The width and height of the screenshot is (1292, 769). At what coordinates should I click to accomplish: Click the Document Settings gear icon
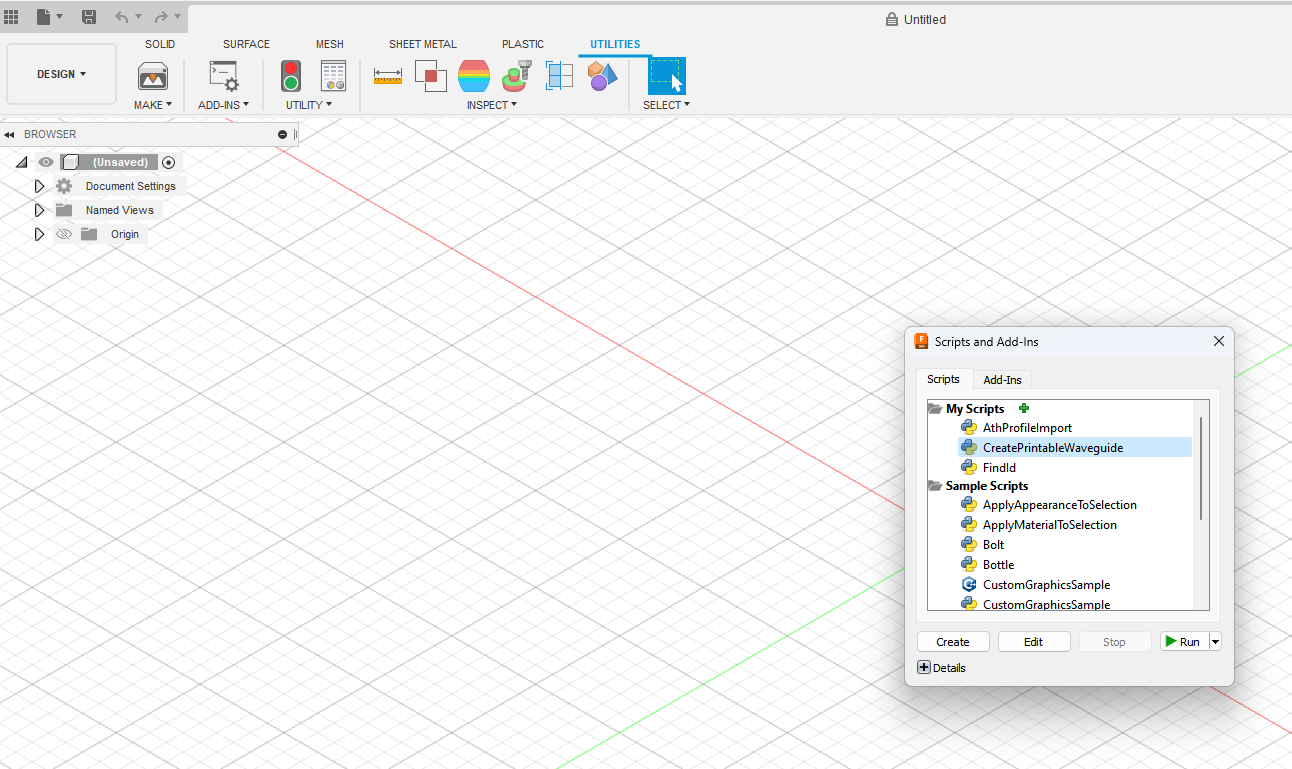point(64,186)
